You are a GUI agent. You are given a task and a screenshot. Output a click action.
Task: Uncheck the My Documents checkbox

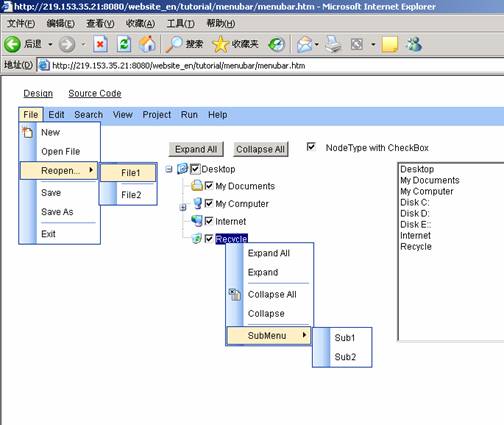click(x=209, y=186)
